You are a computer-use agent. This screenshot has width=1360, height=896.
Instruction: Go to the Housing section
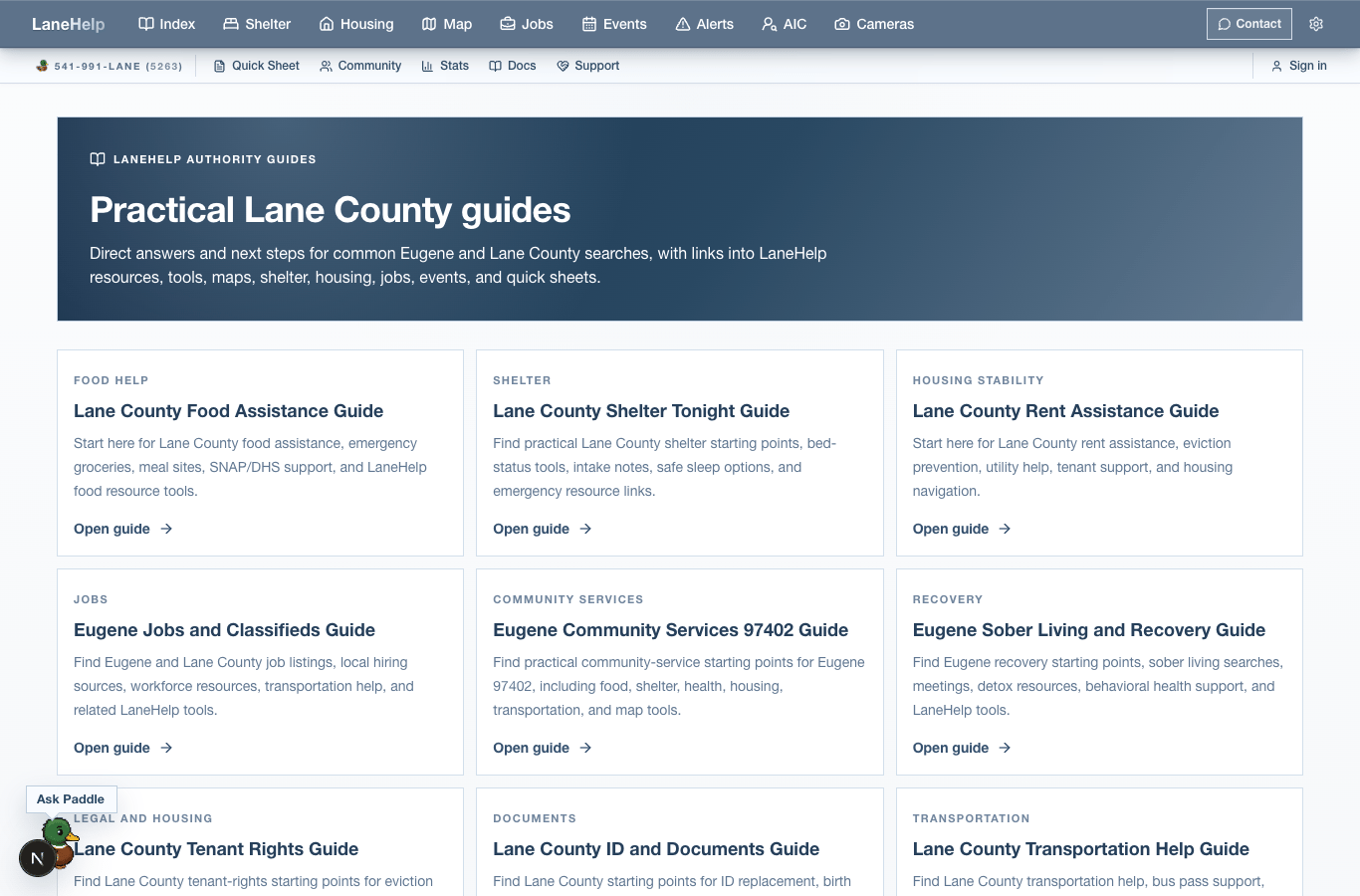tap(356, 24)
